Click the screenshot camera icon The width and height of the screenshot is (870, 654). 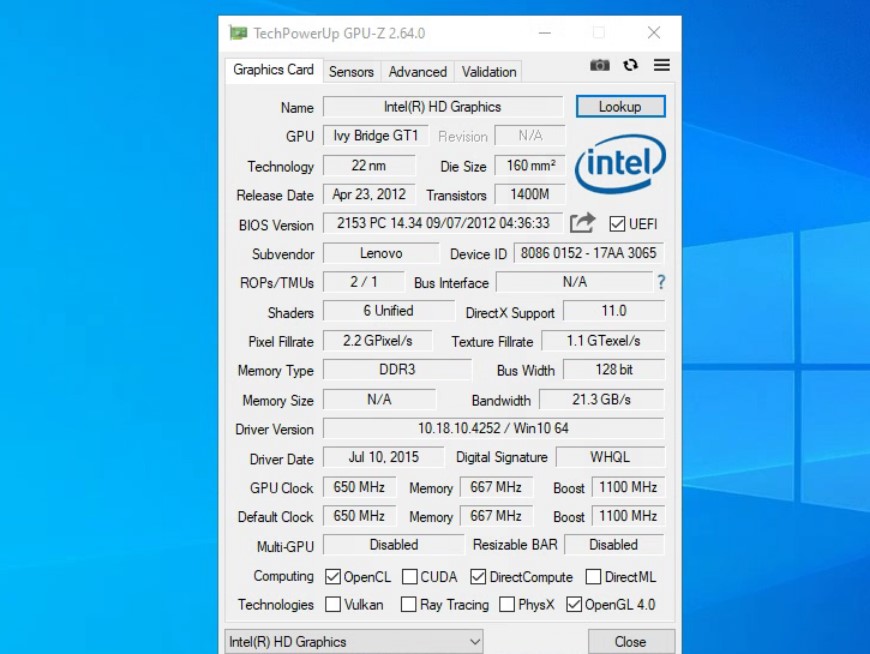click(599, 65)
